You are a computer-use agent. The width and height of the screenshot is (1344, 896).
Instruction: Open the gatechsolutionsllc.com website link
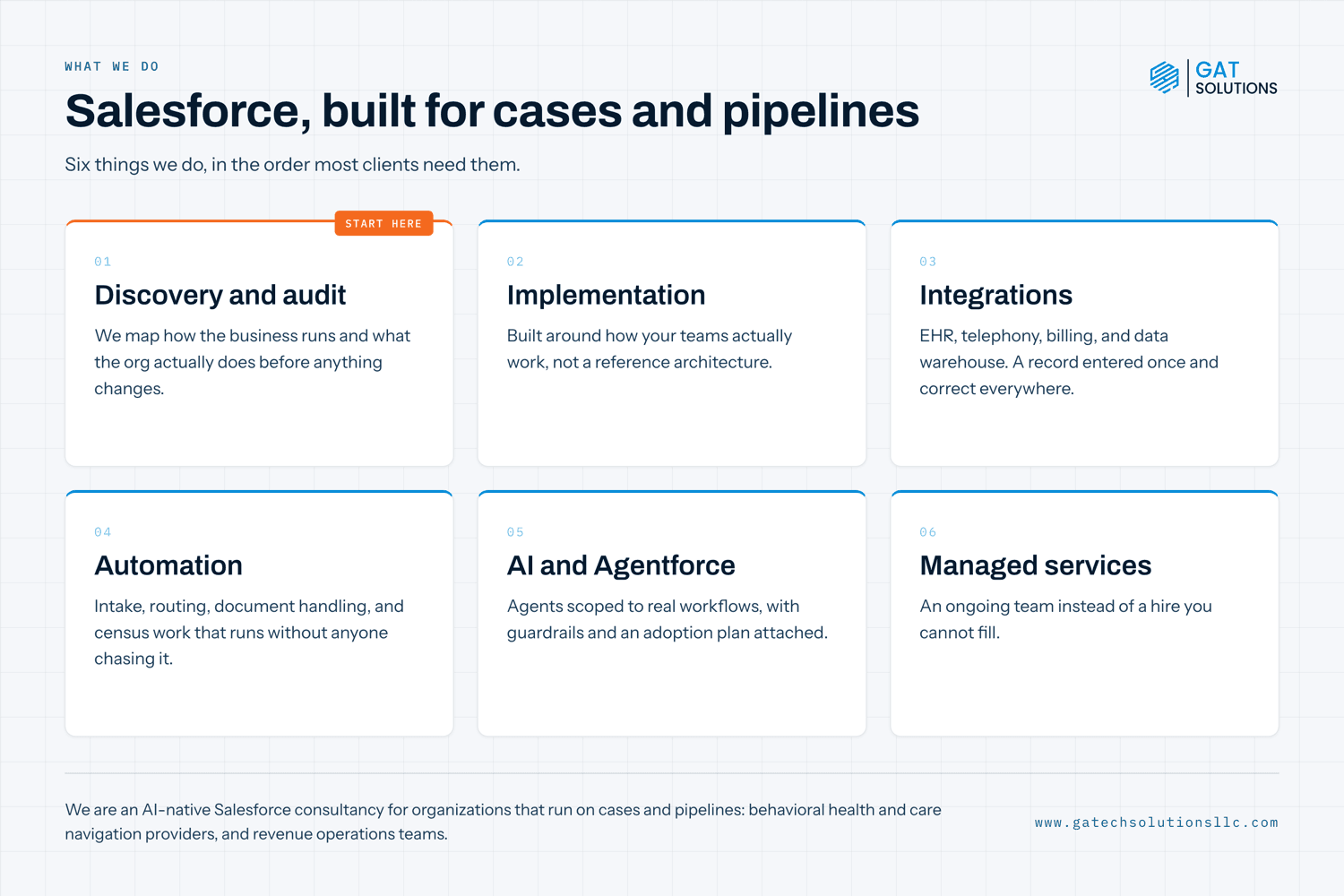[1156, 823]
